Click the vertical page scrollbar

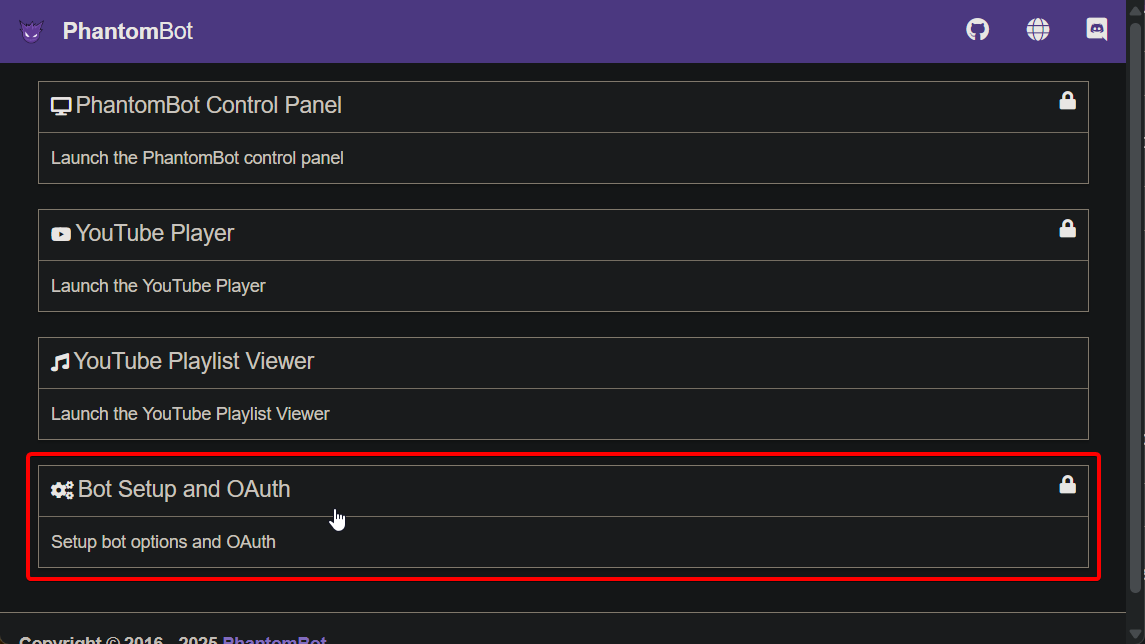coord(1134,300)
